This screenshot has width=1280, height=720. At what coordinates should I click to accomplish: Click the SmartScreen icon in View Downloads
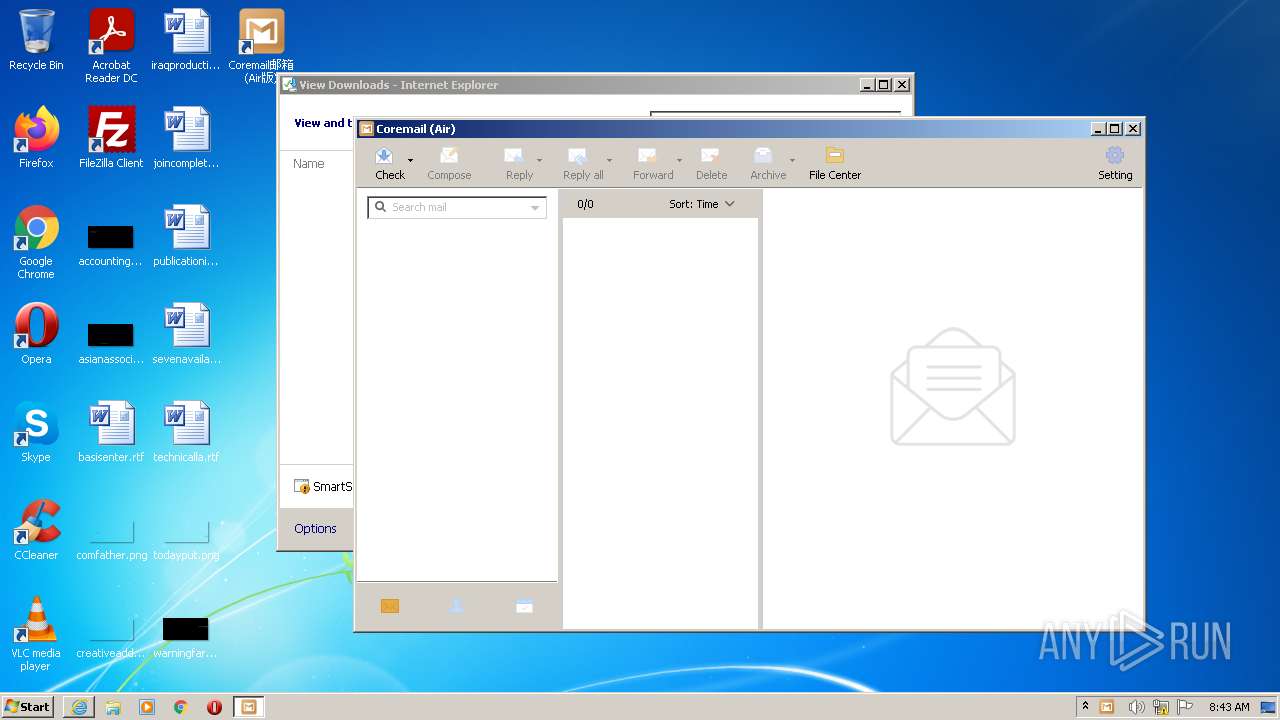(302, 487)
